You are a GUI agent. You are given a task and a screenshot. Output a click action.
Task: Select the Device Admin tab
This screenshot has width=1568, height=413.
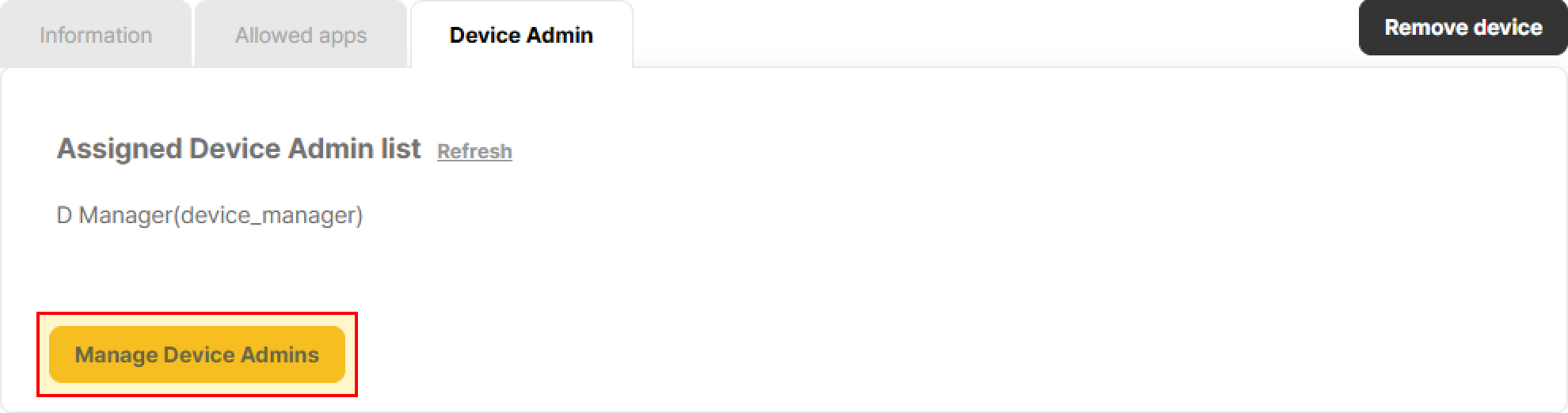click(x=521, y=35)
